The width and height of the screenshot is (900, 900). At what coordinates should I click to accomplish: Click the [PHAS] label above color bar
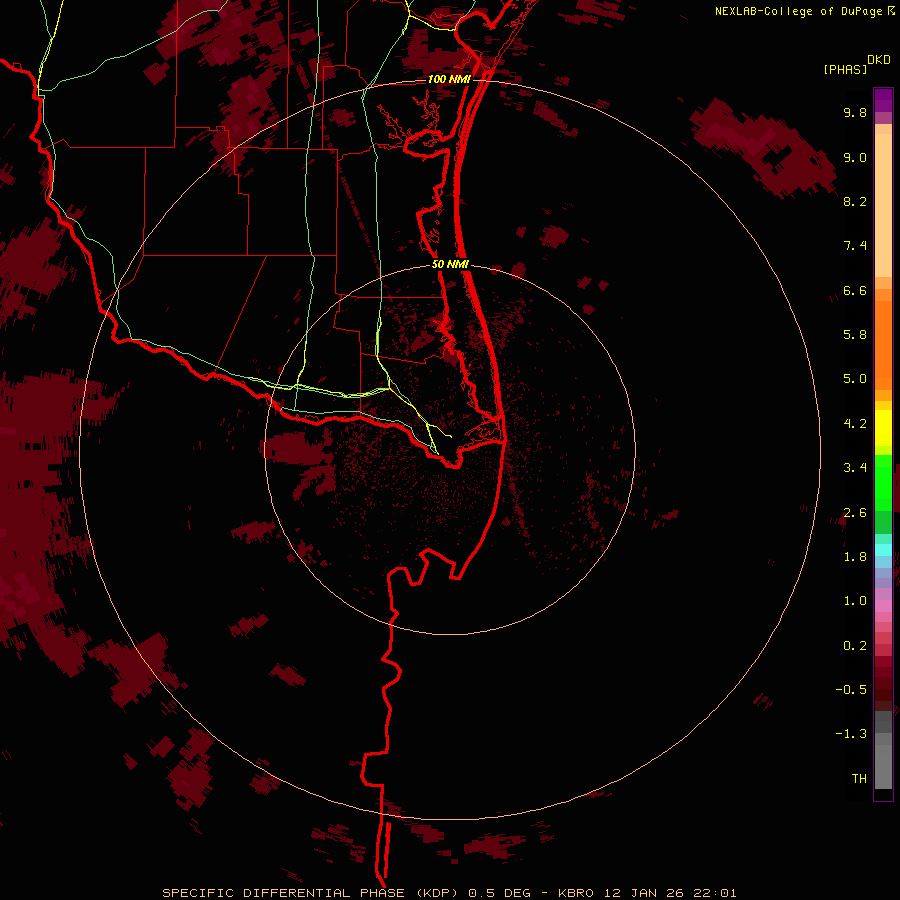point(845,69)
